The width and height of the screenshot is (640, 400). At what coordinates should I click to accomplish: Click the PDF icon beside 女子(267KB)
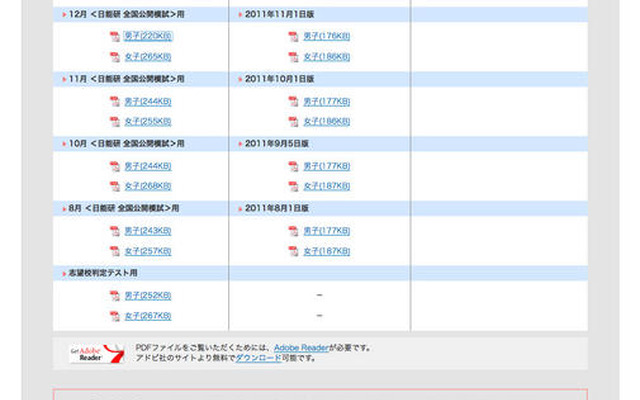click(115, 316)
